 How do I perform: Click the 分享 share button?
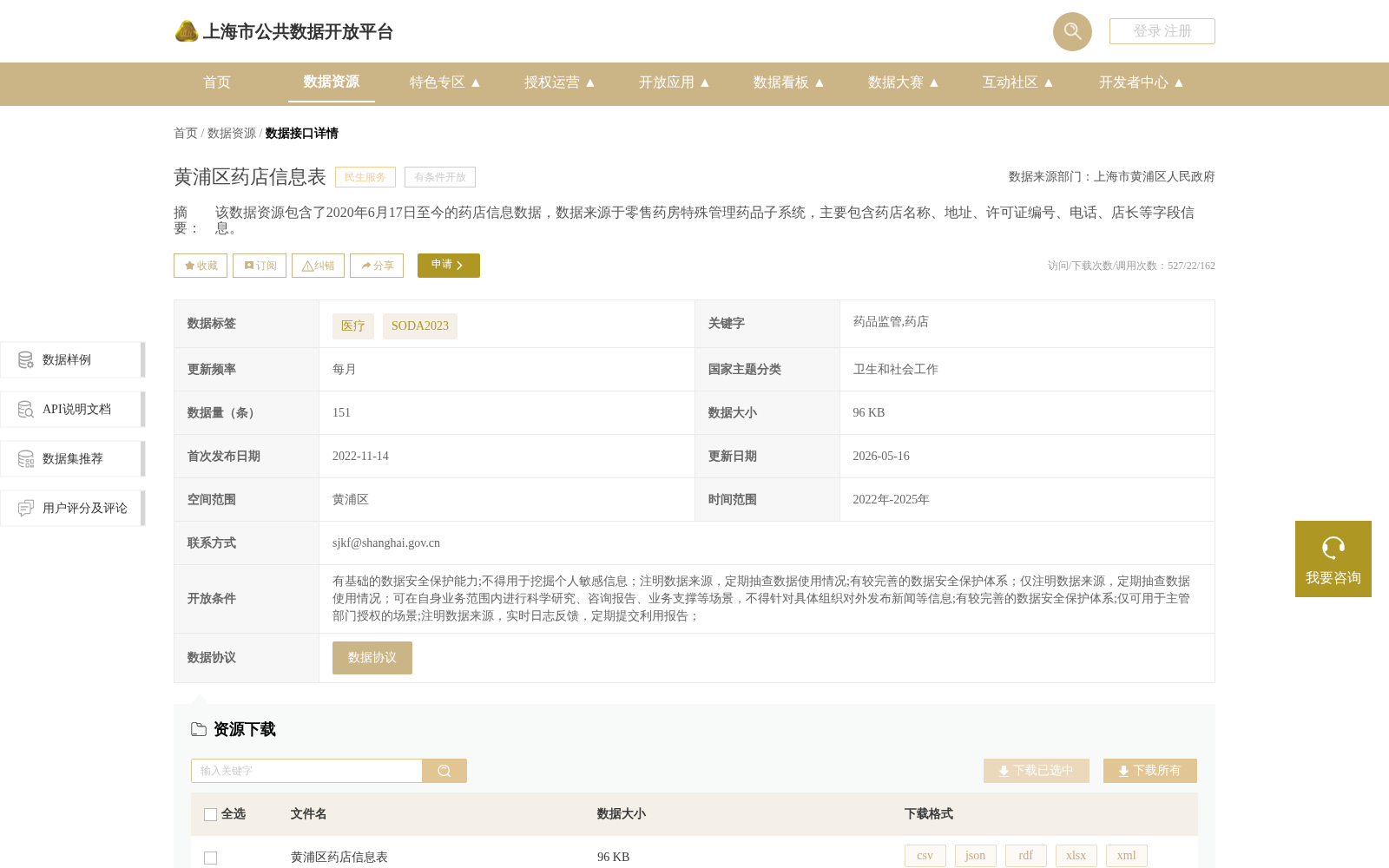coord(377,266)
